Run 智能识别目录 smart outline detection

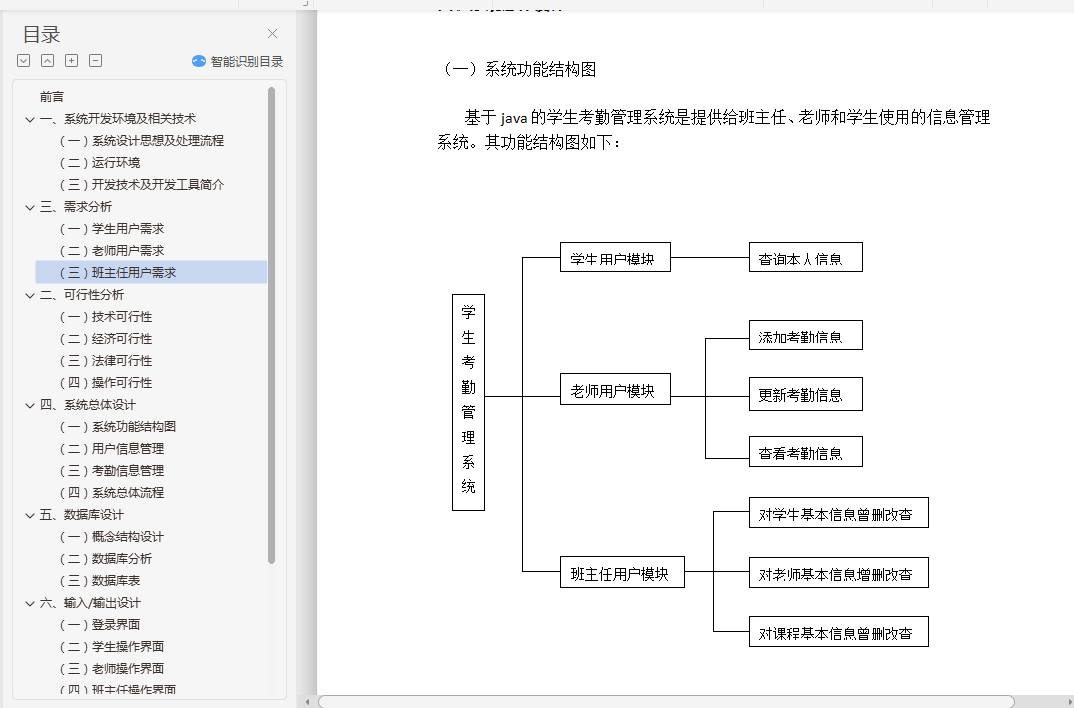pyautogui.click(x=237, y=61)
